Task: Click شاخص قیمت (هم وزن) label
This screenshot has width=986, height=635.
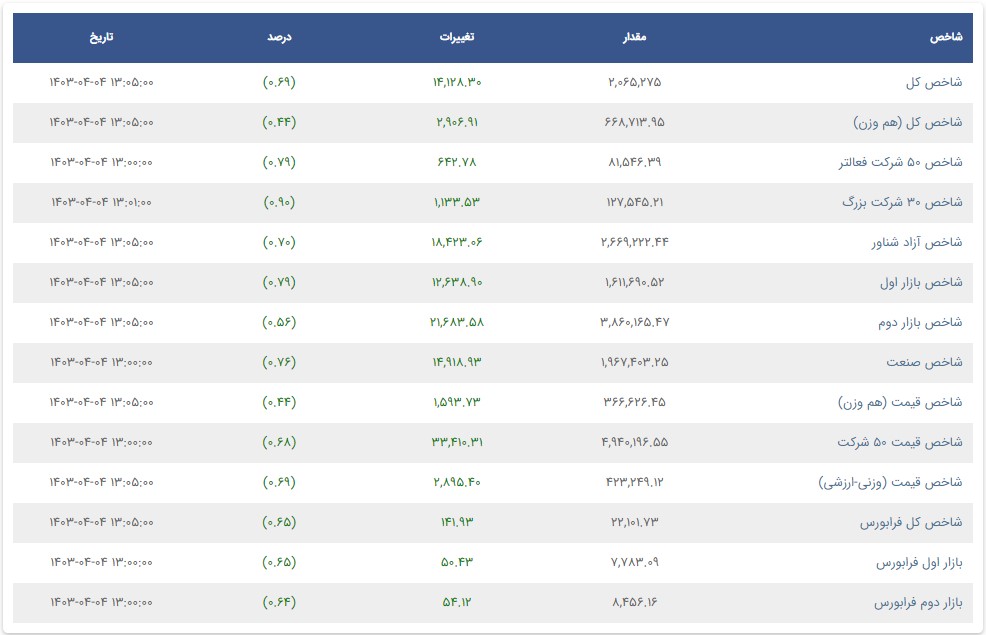Action: coord(900,402)
